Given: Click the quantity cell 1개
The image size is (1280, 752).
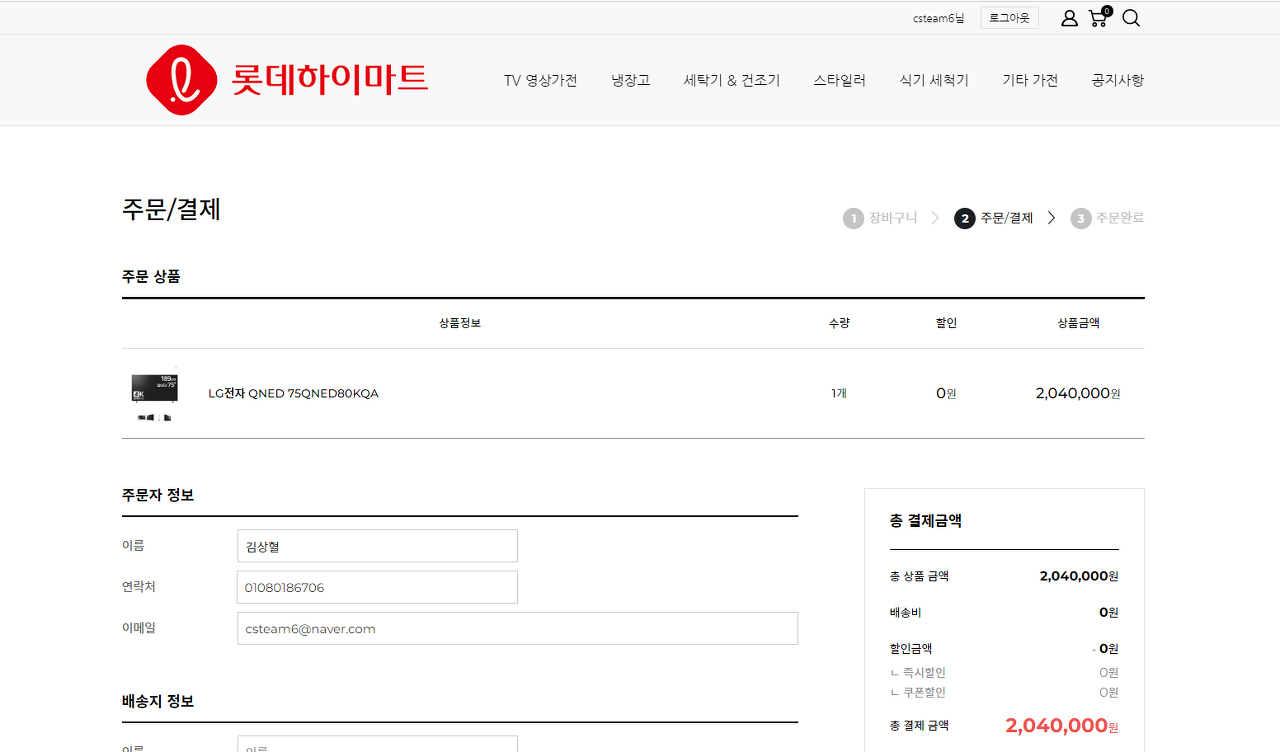Looking at the screenshot, I should point(839,393).
